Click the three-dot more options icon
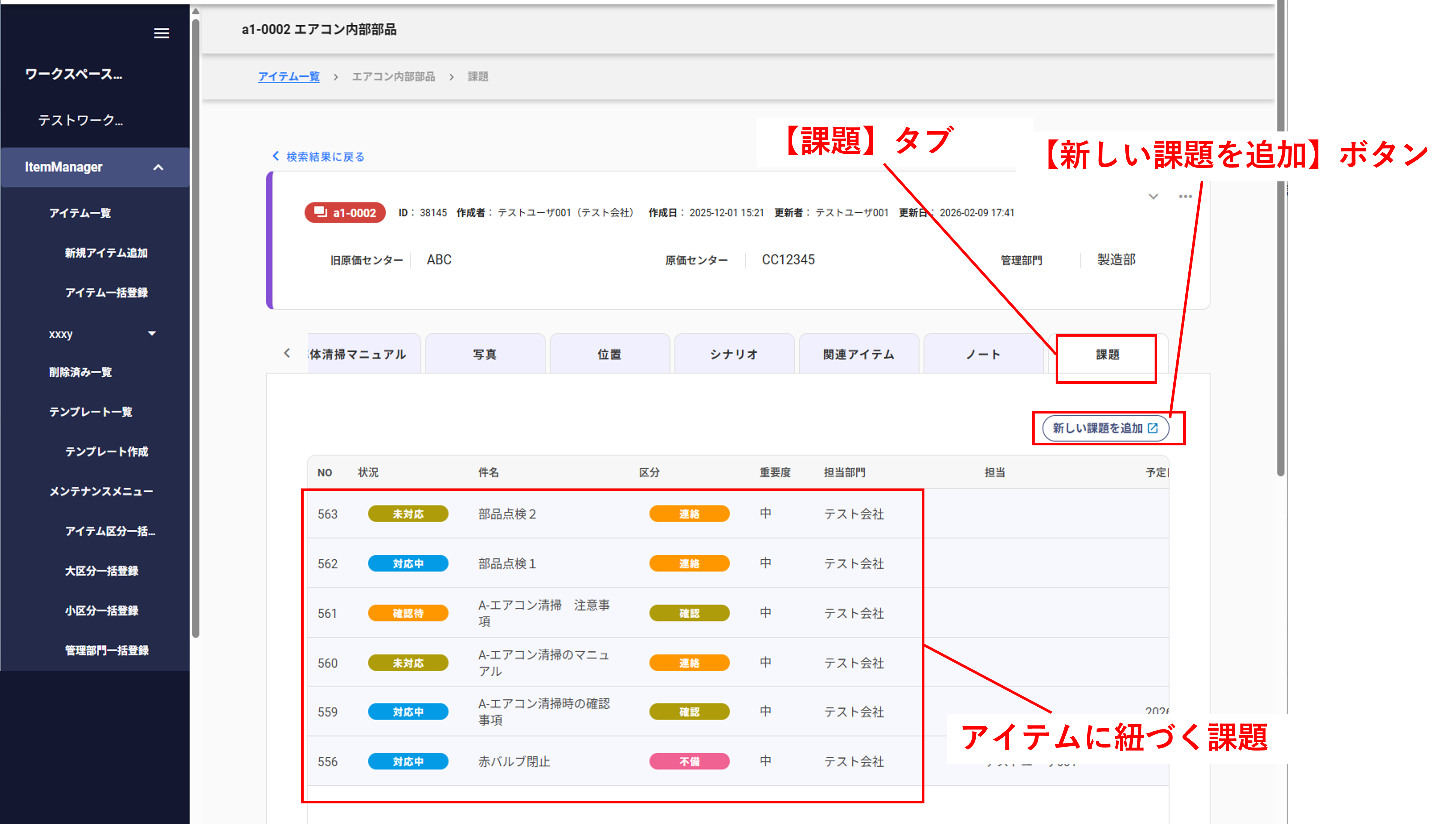This screenshot has width=1456, height=824. [x=1185, y=196]
